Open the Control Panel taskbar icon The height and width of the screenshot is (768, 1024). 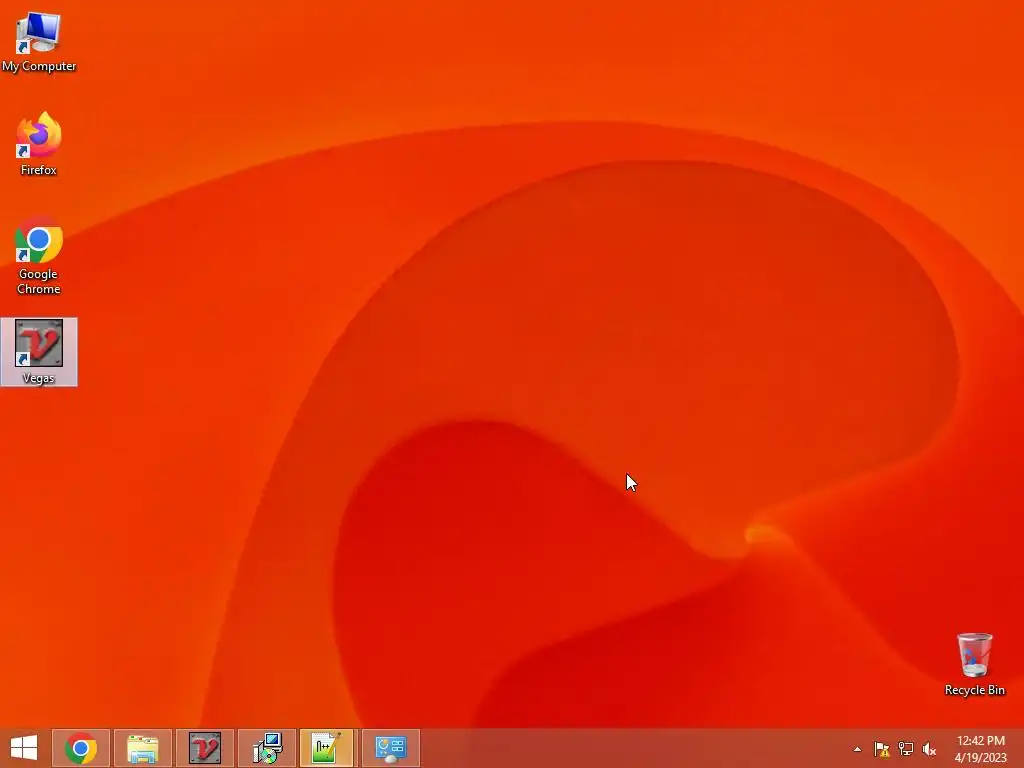point(391,748)
